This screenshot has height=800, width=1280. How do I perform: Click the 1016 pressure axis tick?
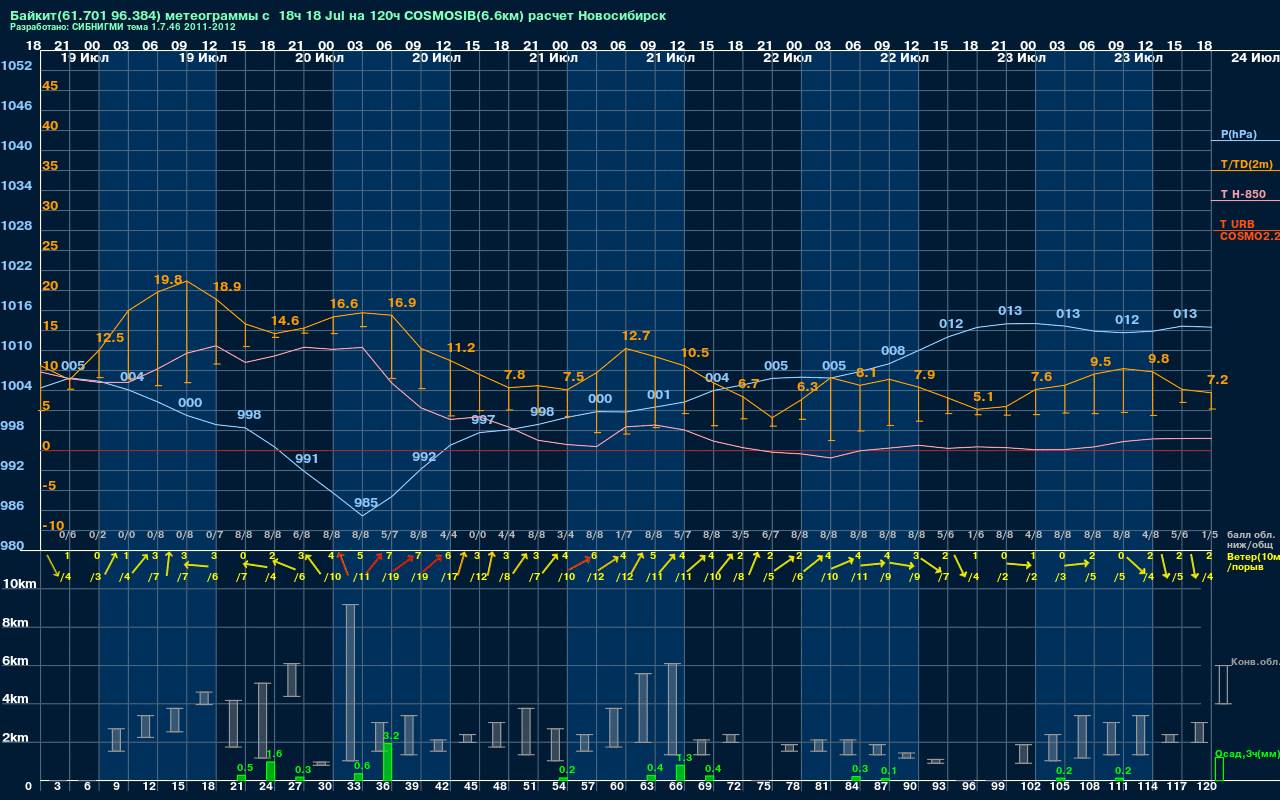click(x=17, y=305)
